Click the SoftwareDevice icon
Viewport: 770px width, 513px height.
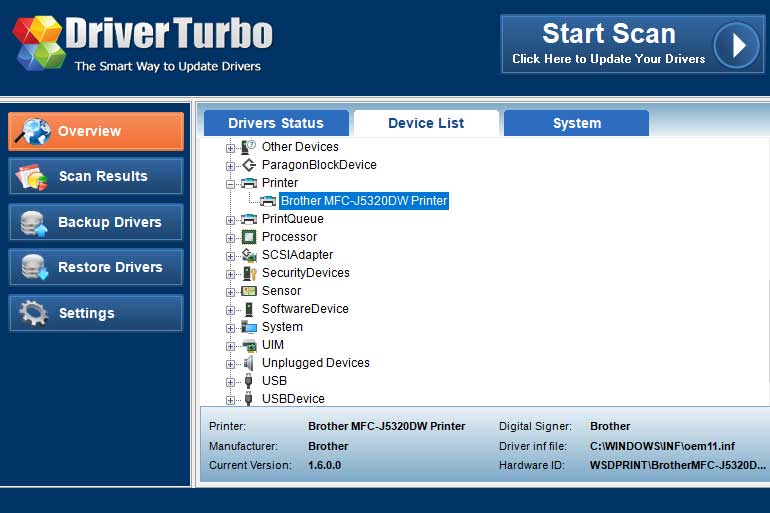coord(249,309)
